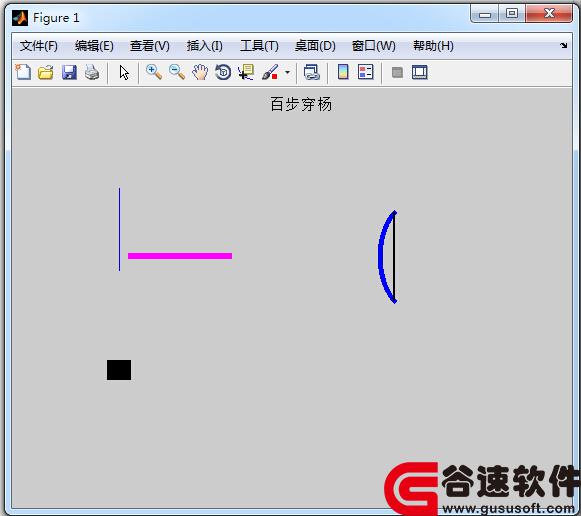Click the Link Plot icon
Viewport: 581px width, 516px height.
click(312, 72)
